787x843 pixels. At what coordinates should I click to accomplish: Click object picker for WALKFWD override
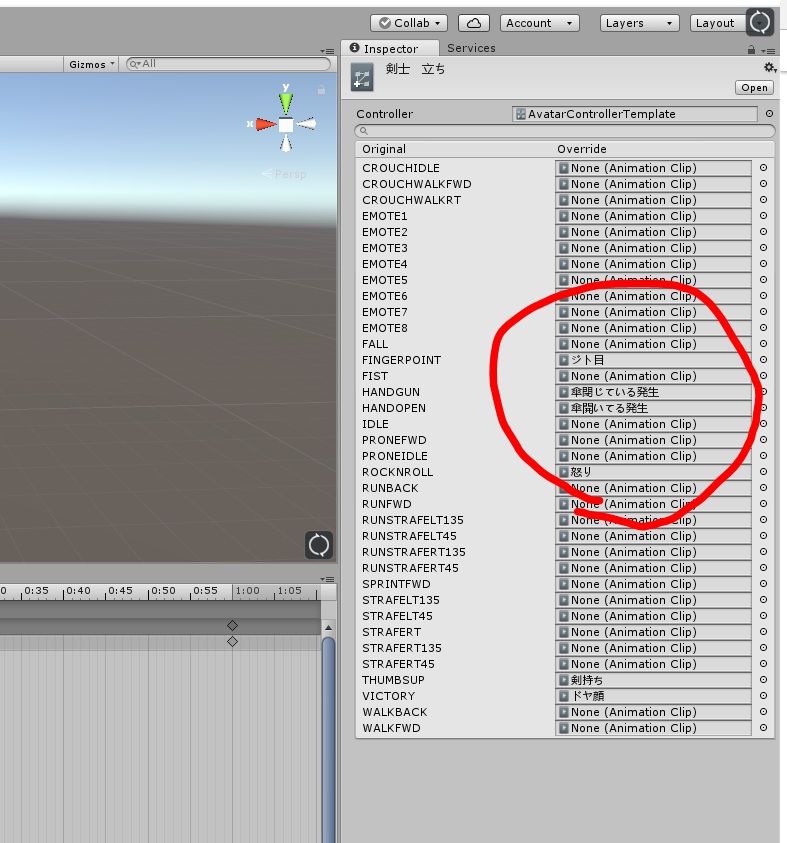coord(763,728)
